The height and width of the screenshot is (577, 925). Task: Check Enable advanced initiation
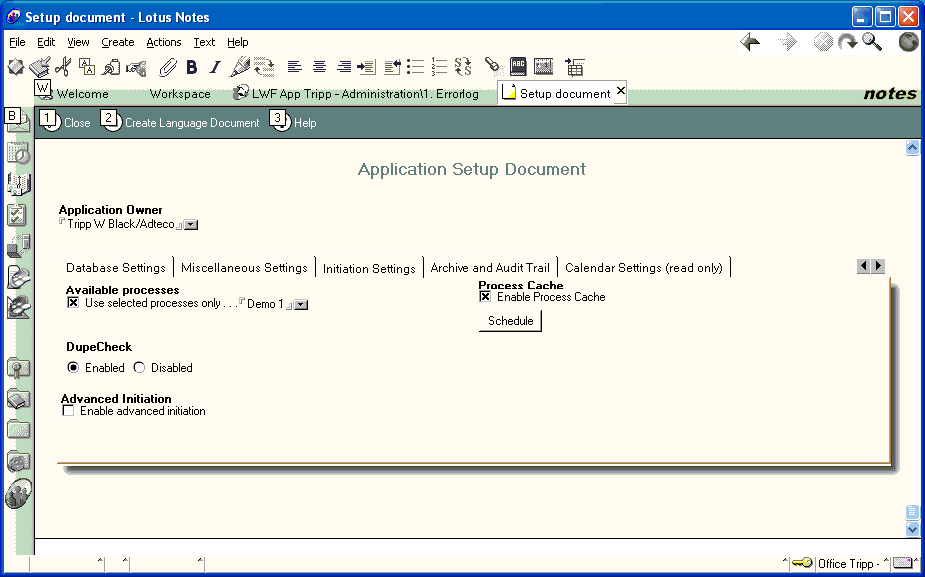68,411
